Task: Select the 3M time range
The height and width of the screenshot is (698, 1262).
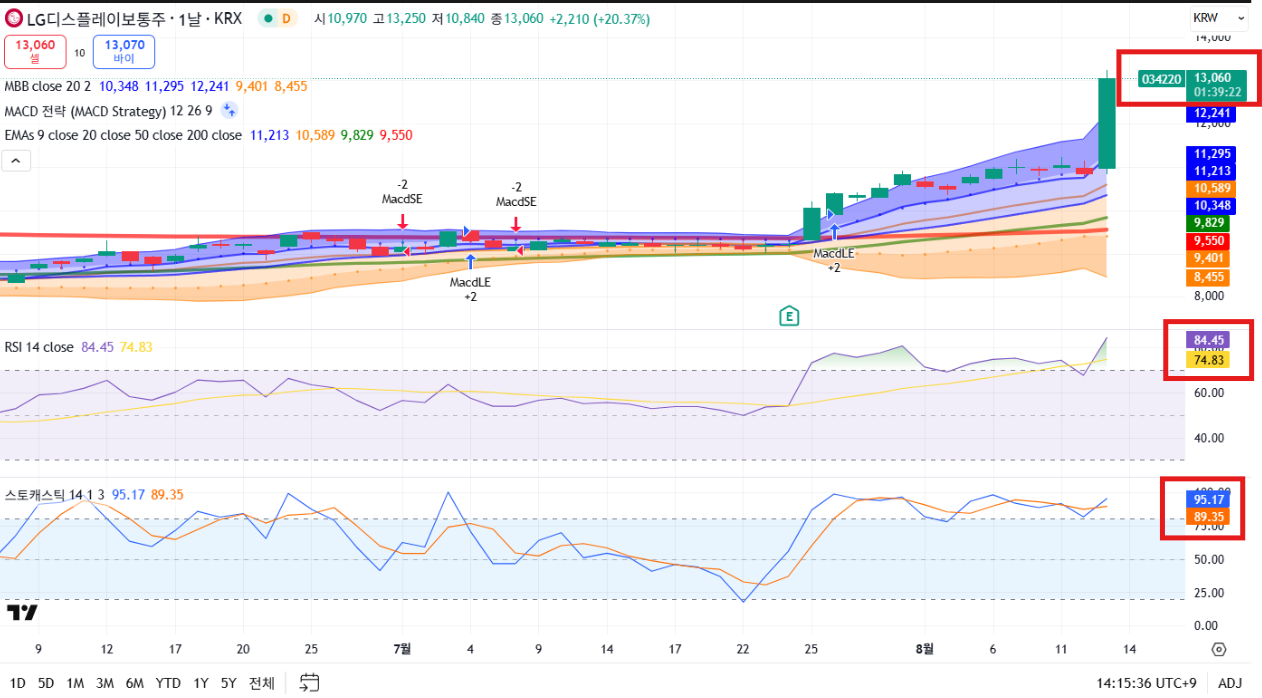Action: (104, 683)
